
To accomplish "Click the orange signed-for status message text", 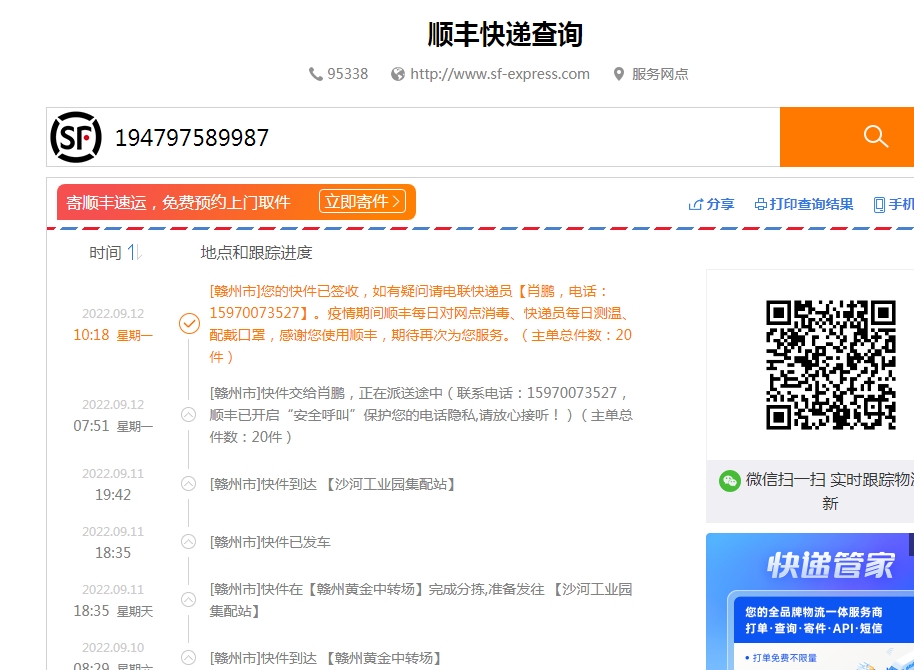I will 420,324.
